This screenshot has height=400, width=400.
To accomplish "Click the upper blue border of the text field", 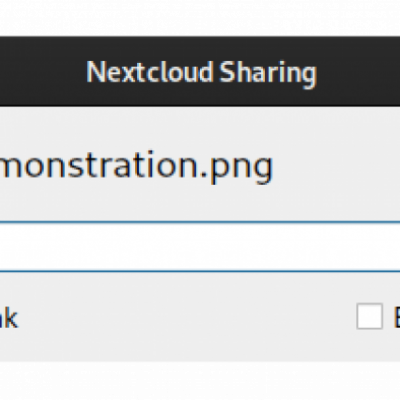I will [x=200, y=222].
